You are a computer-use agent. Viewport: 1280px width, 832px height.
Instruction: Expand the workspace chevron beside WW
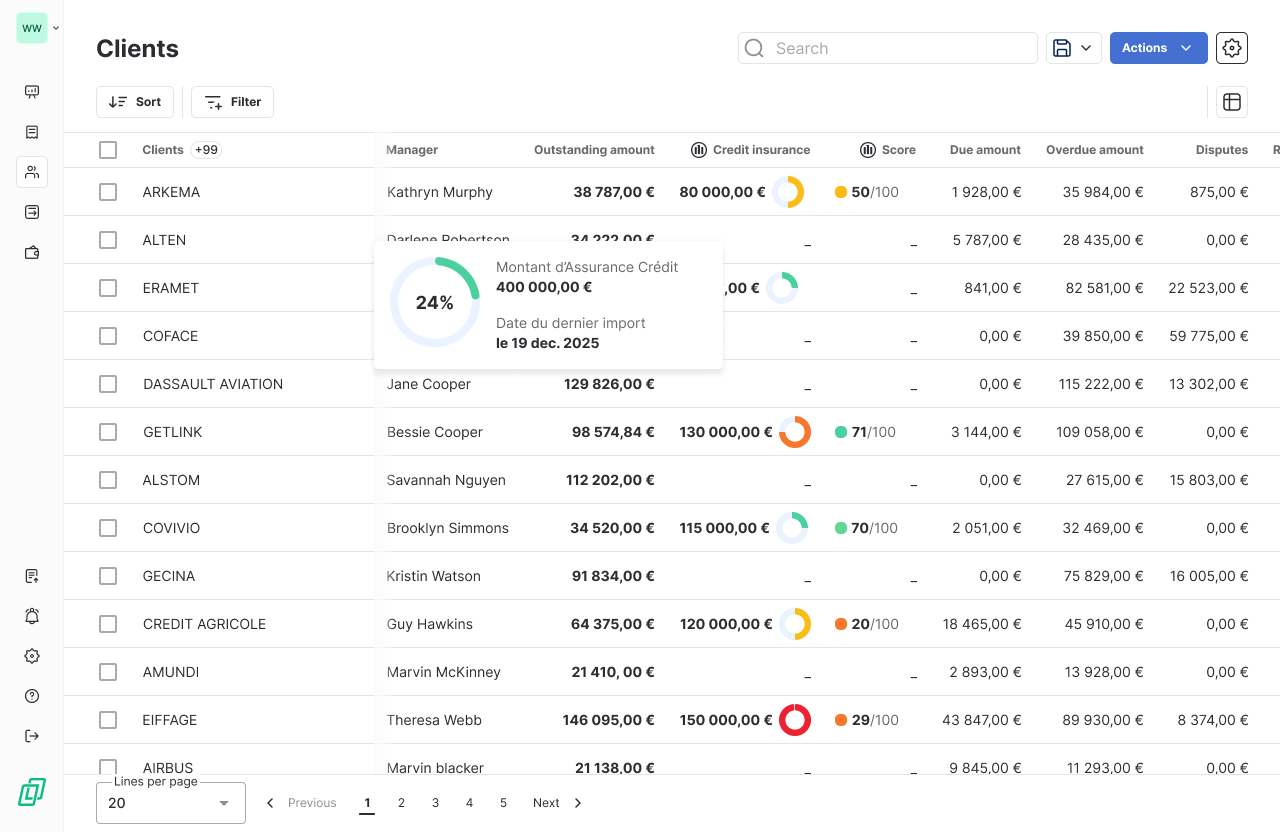tap(56, 28)
